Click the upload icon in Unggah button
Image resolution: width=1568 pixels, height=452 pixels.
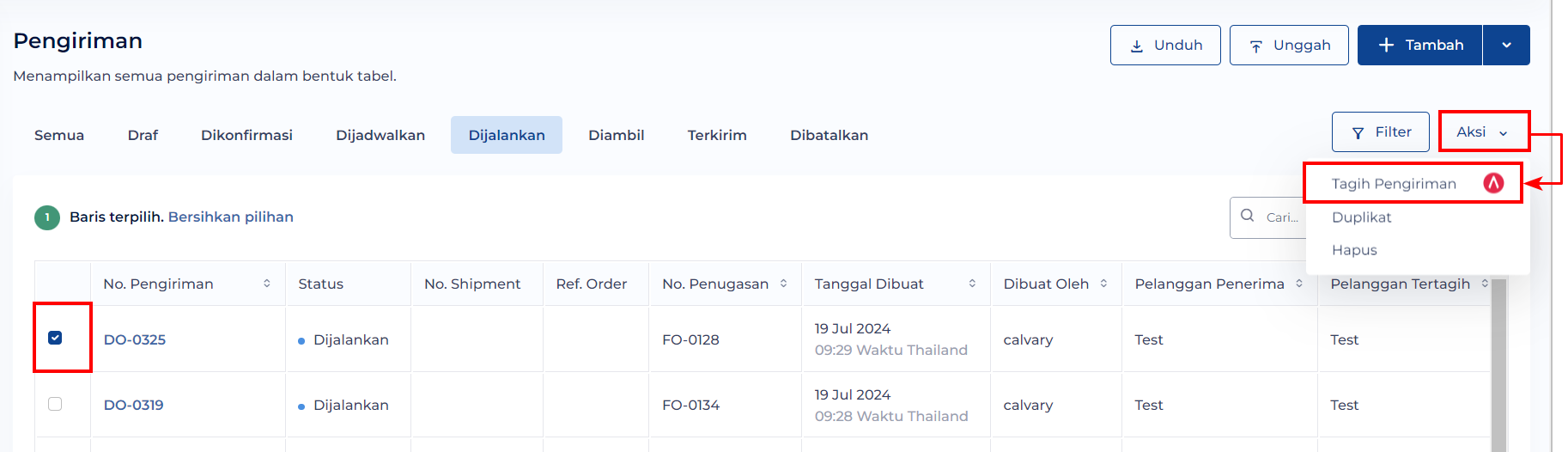coord(1255,46)
